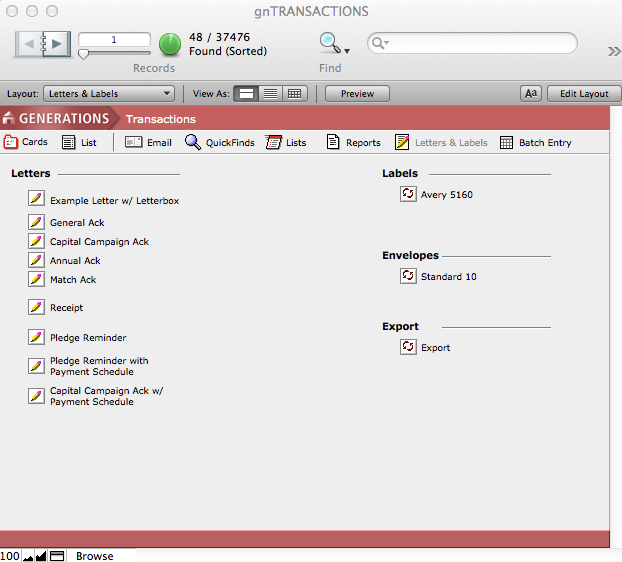The height and width of the screenshot is (562, 622).
Task: Expand the Find magnifier dropdown arrow
Action: pos(347,49)
